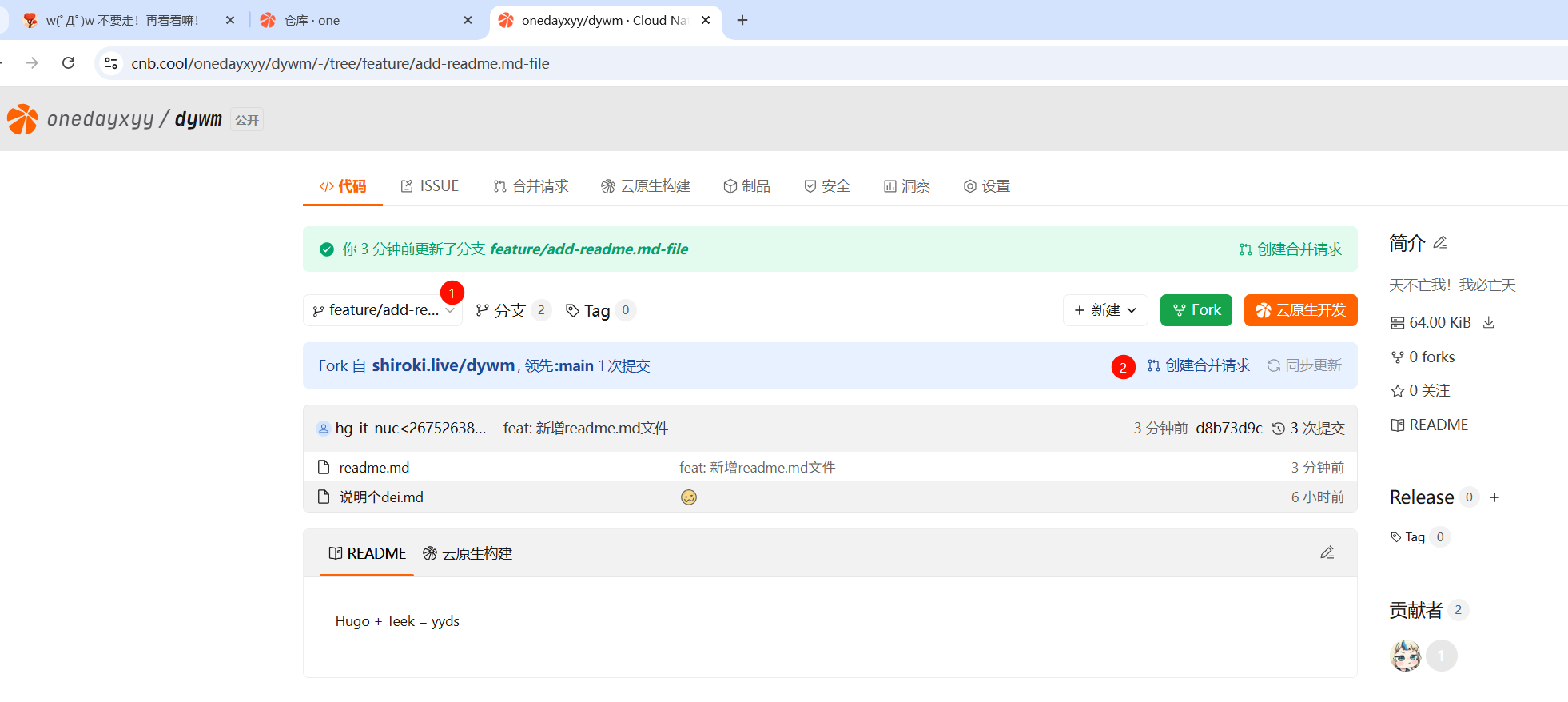Open the 合并请求 tab

point(531,186)
